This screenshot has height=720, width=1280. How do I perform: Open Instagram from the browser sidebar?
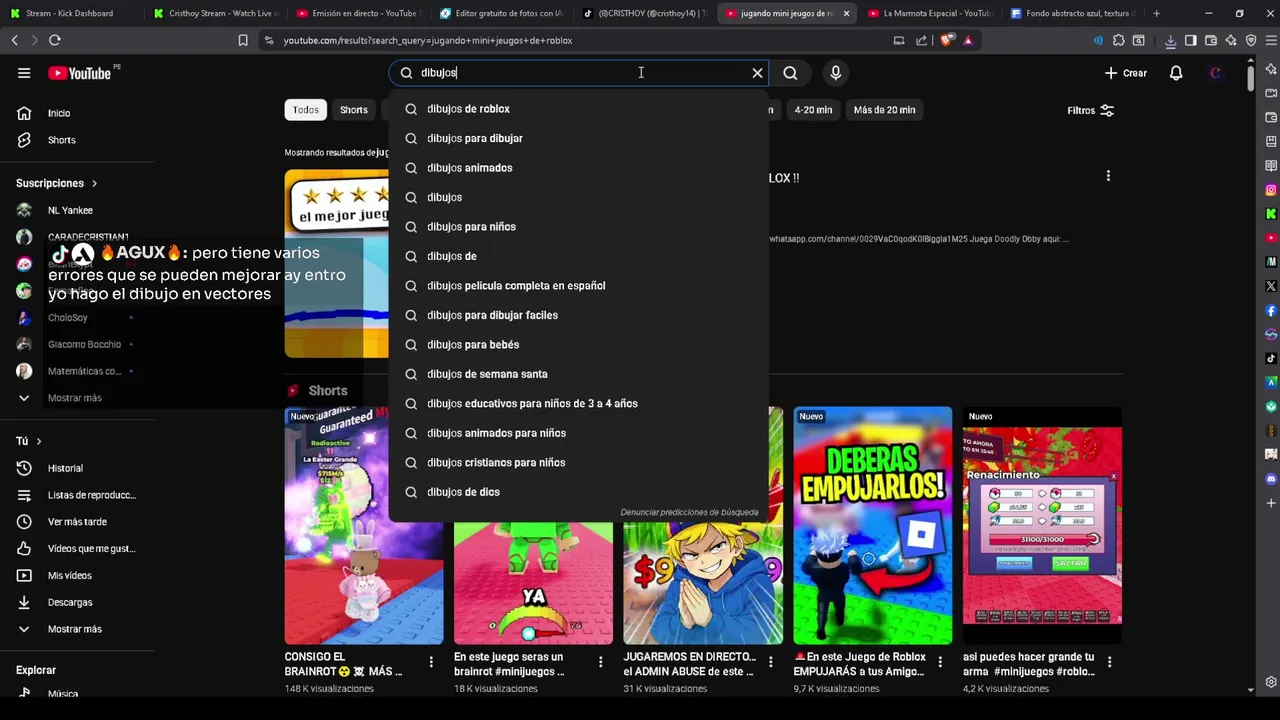[1271, 190]
